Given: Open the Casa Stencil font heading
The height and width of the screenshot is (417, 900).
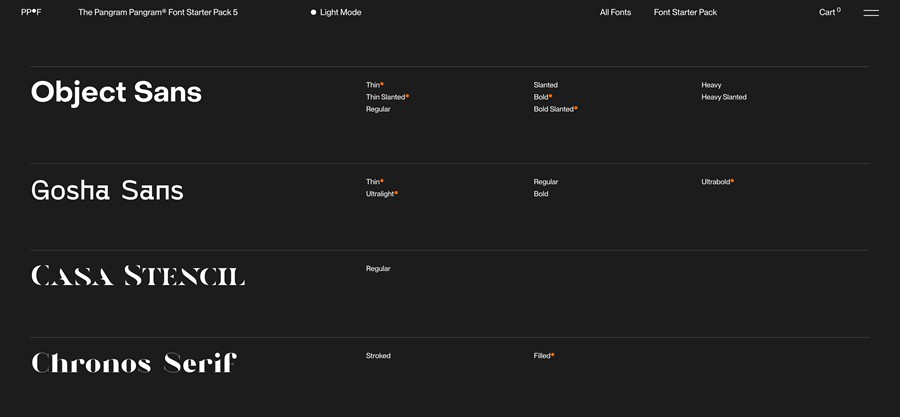Looking at the screenshot, I should [138, 275].
